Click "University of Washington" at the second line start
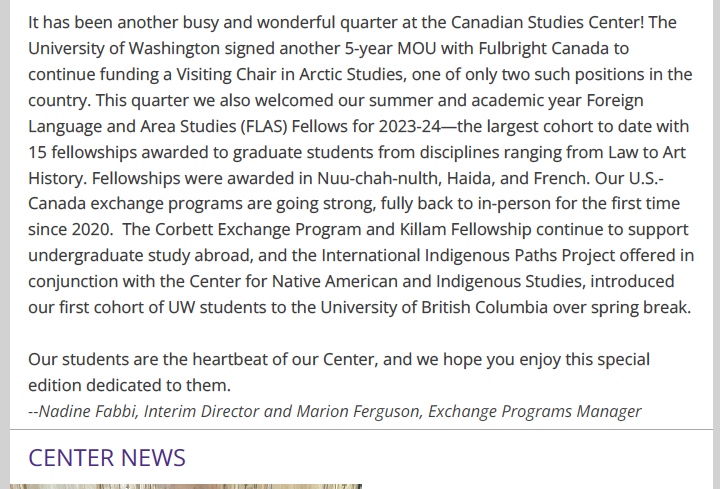Image resolution: width=720 pixels, height=489 pixels. [124, 48]
